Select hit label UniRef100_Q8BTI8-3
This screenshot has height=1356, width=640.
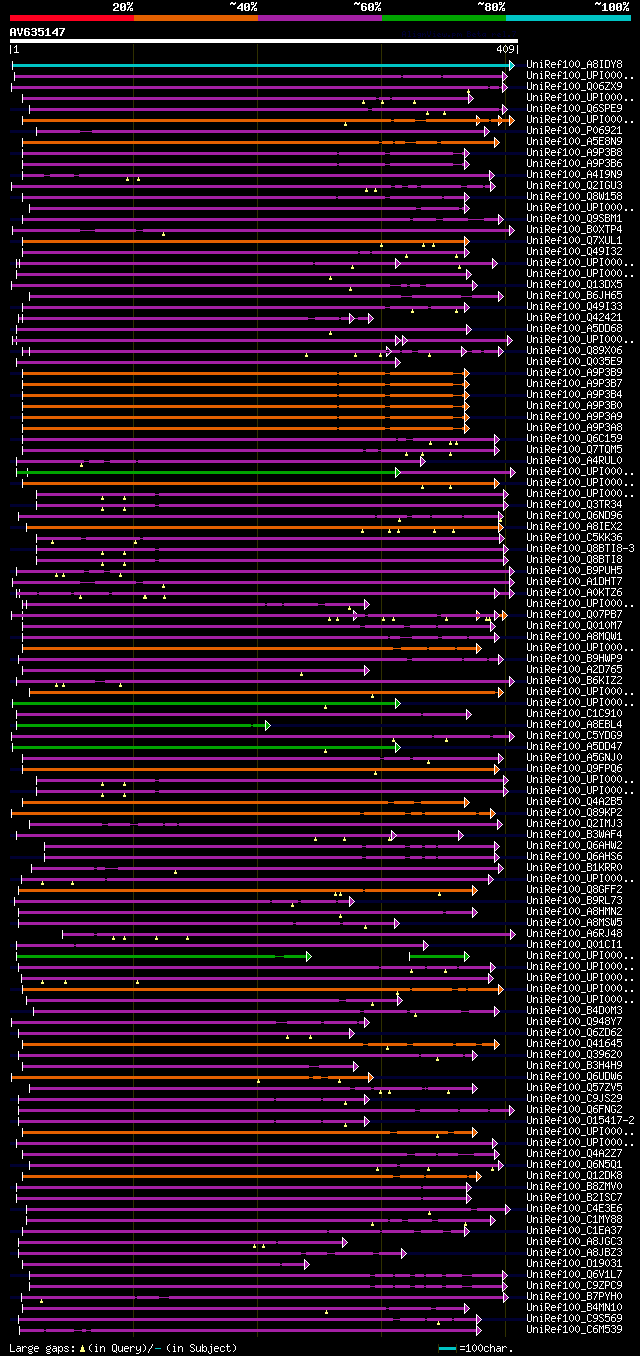tap(582, 549)
